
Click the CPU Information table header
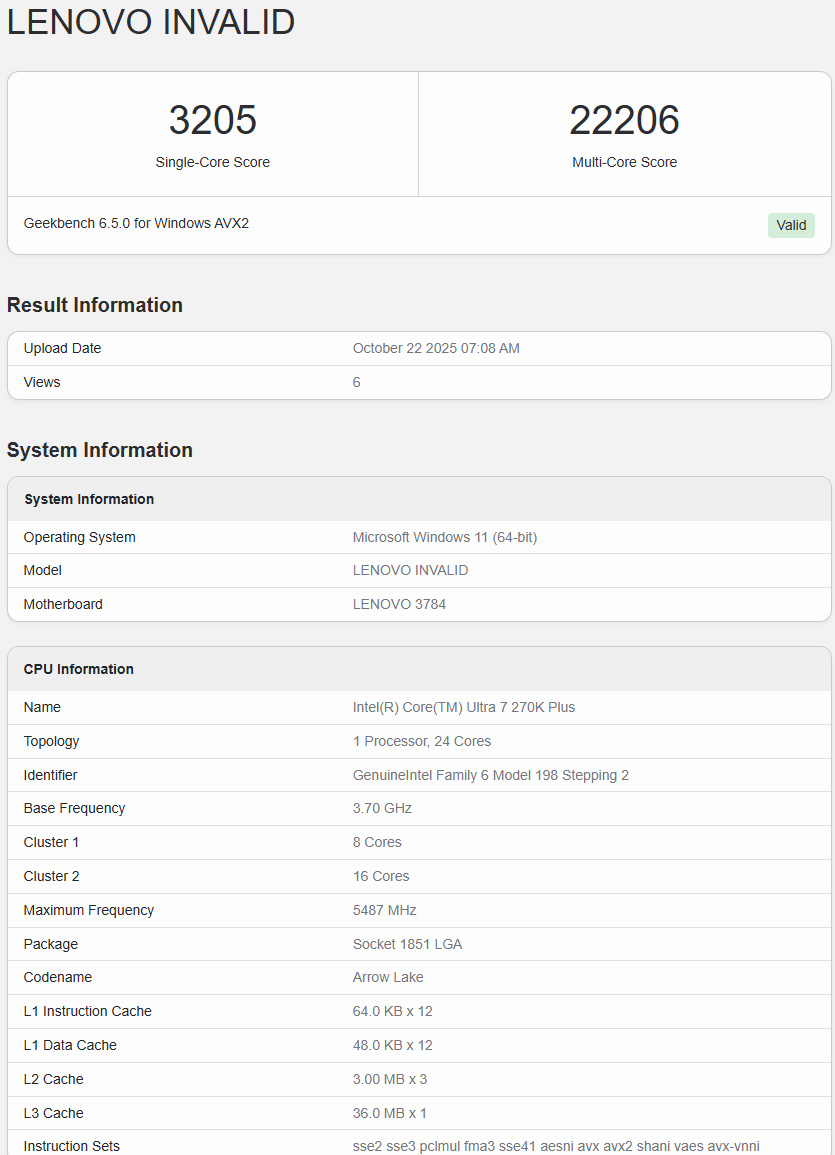coord(79,669)
